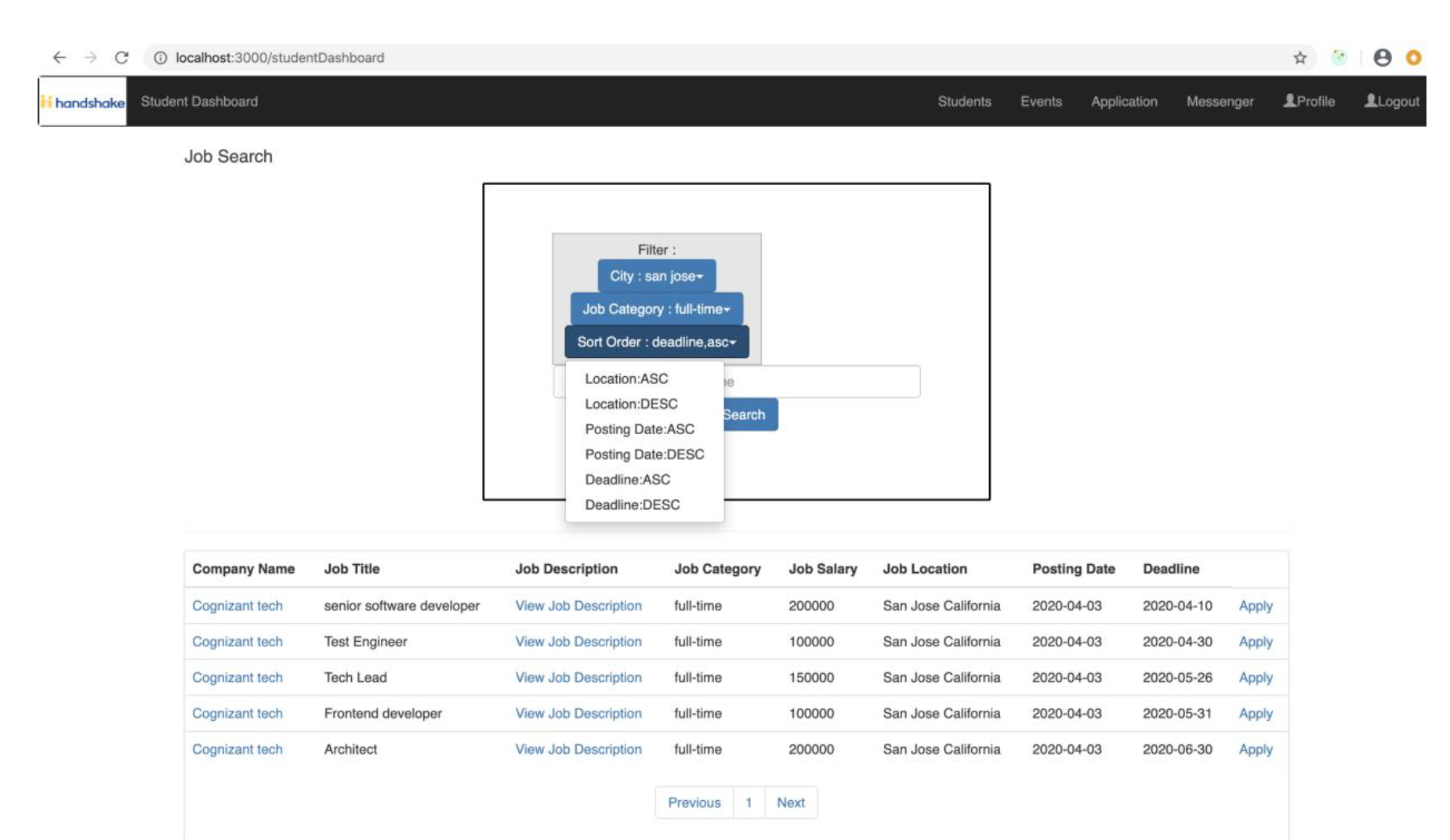Open Cognizant tech link in Architect row
The image size is (1450, 840).
pyautogui.click(x=237, y=749)
